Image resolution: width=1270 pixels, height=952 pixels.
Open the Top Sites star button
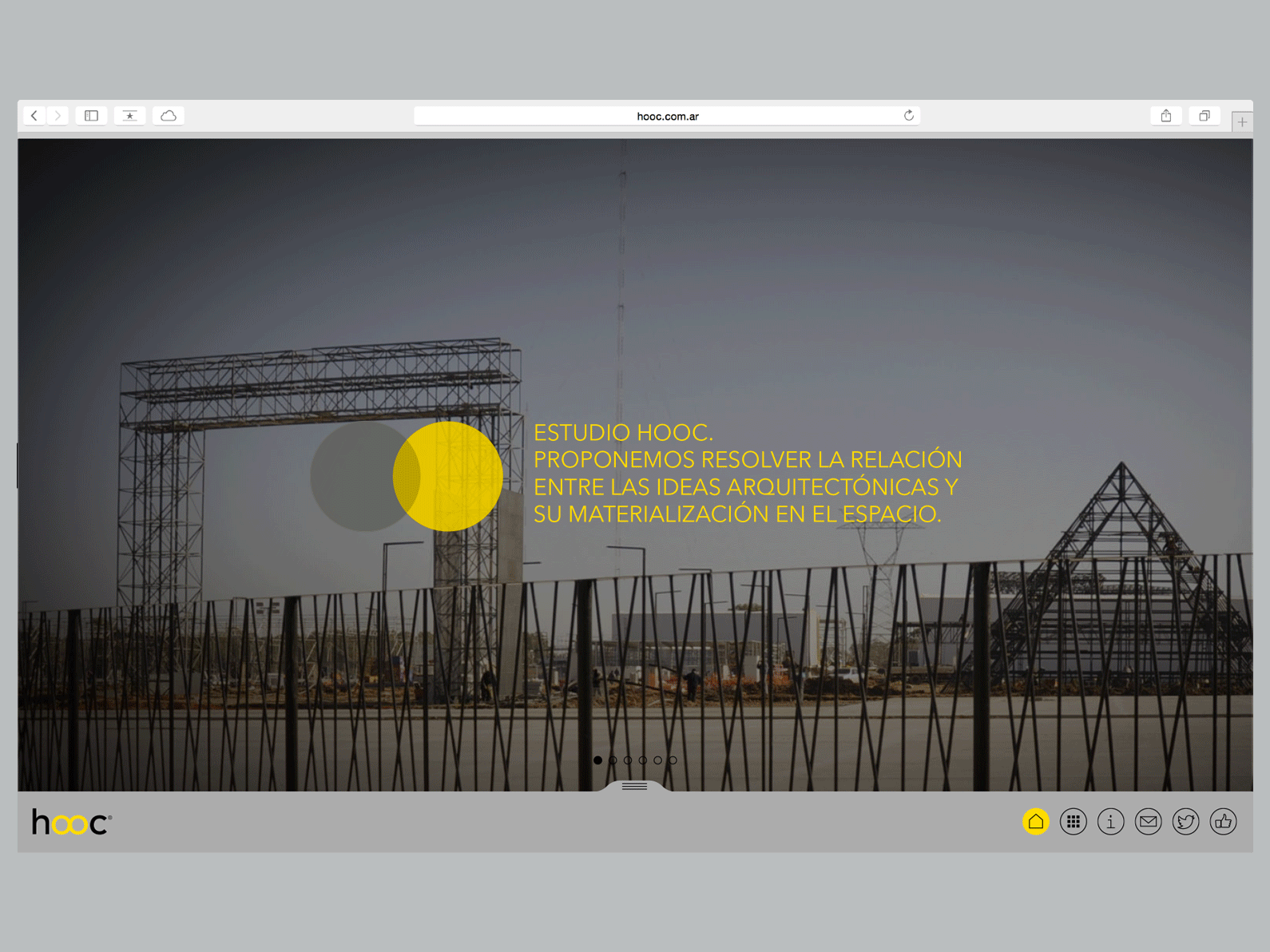click(x=129, y=116)
